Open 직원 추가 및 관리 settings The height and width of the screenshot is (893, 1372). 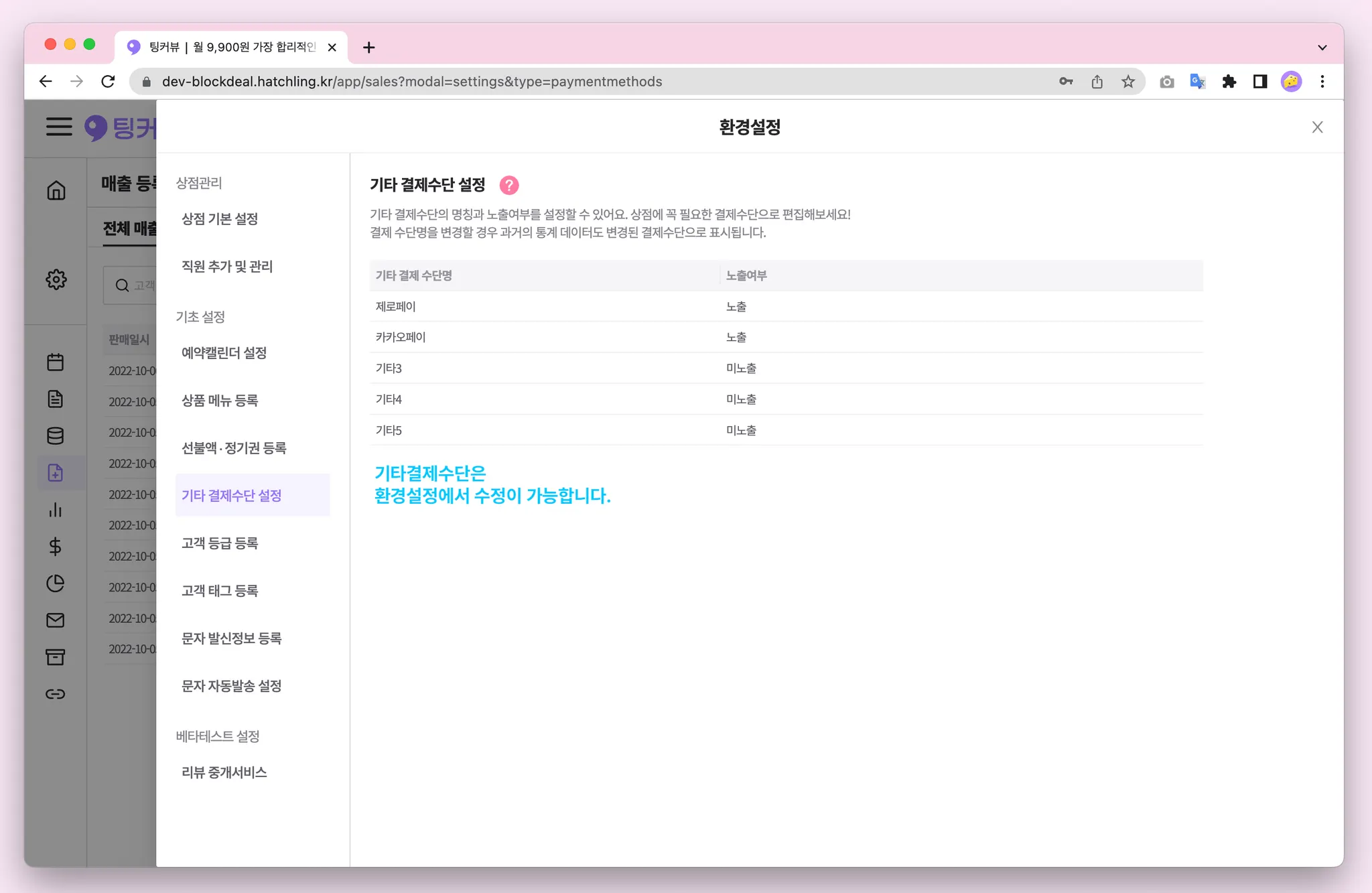[227, 267]
